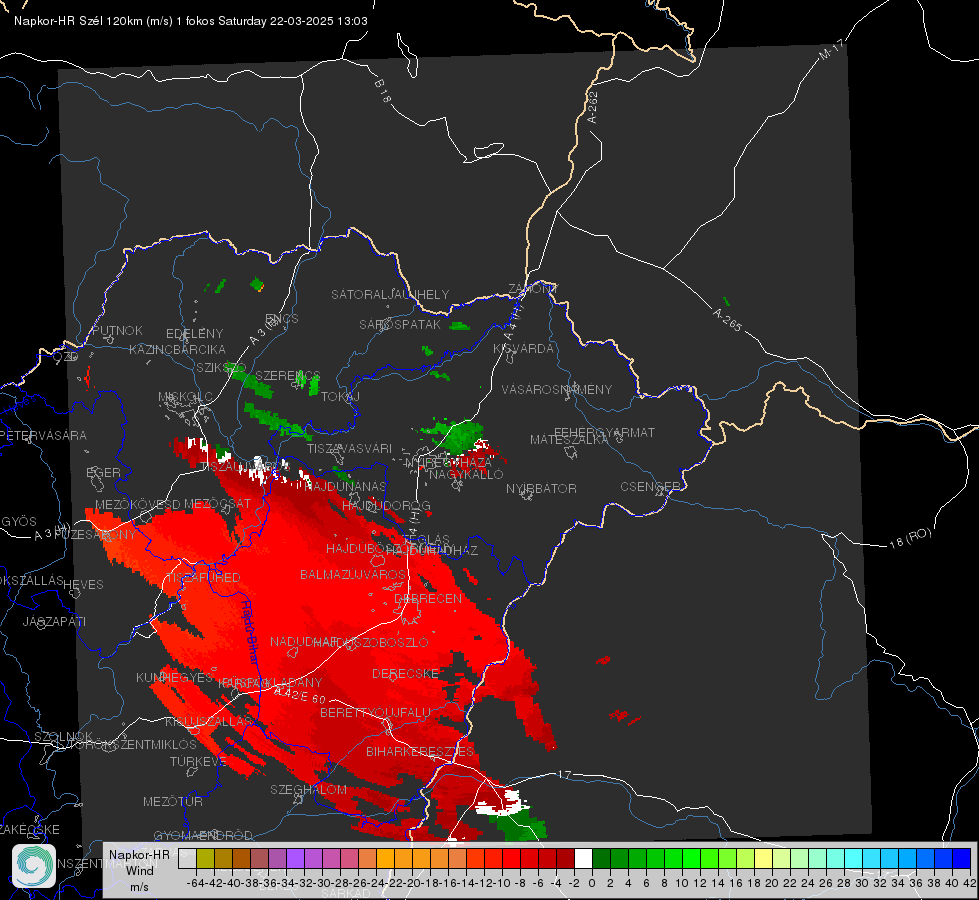Click the KUNHEGYES city label

pyautogui.click(x=174, y=678)
